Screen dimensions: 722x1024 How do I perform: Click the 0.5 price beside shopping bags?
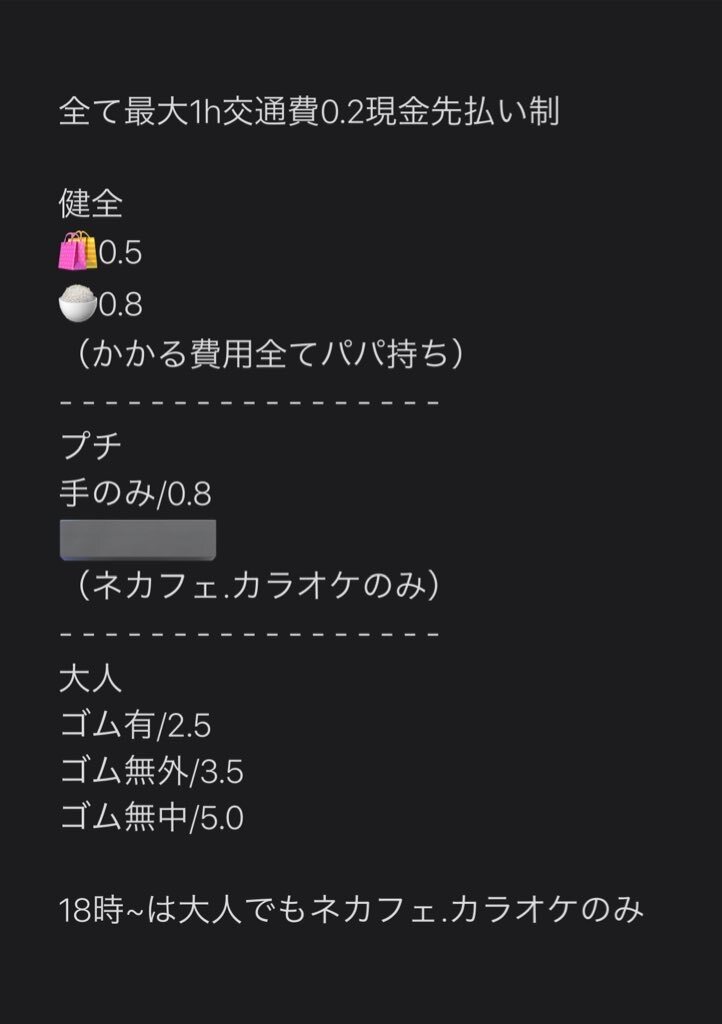121,253
